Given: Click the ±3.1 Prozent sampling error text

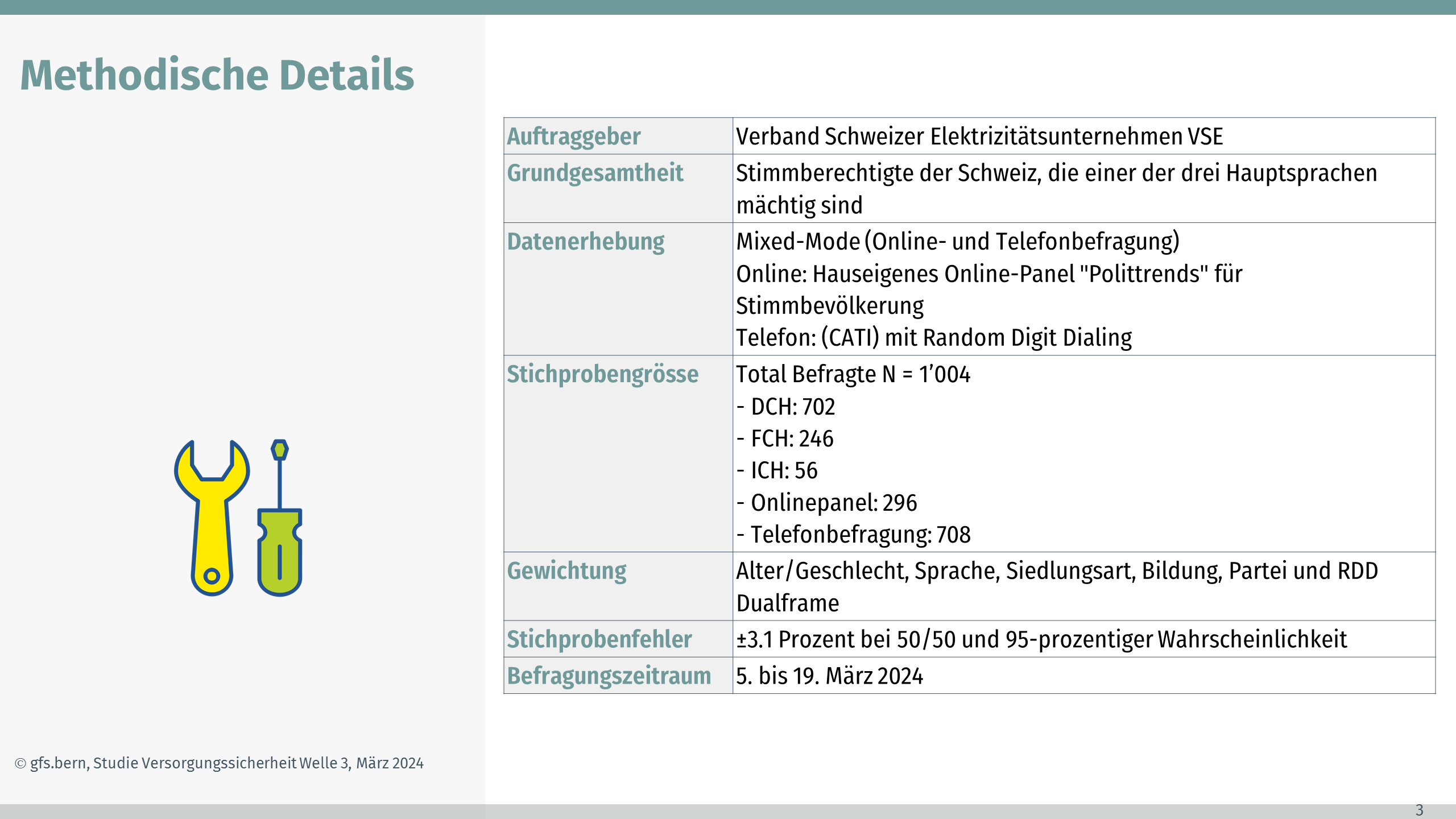Looking at the screenshot, I should [x=1041, y=639].
